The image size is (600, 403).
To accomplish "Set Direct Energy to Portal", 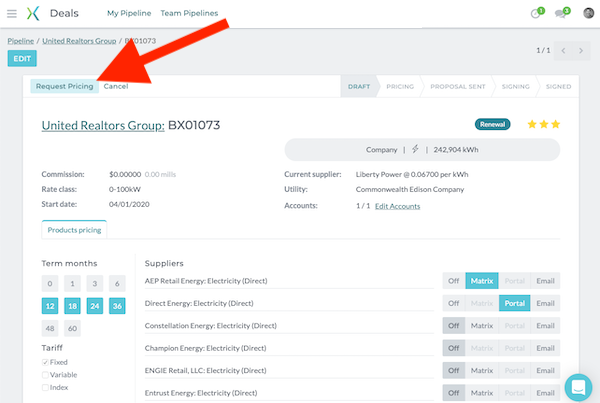I will [515, 303].
